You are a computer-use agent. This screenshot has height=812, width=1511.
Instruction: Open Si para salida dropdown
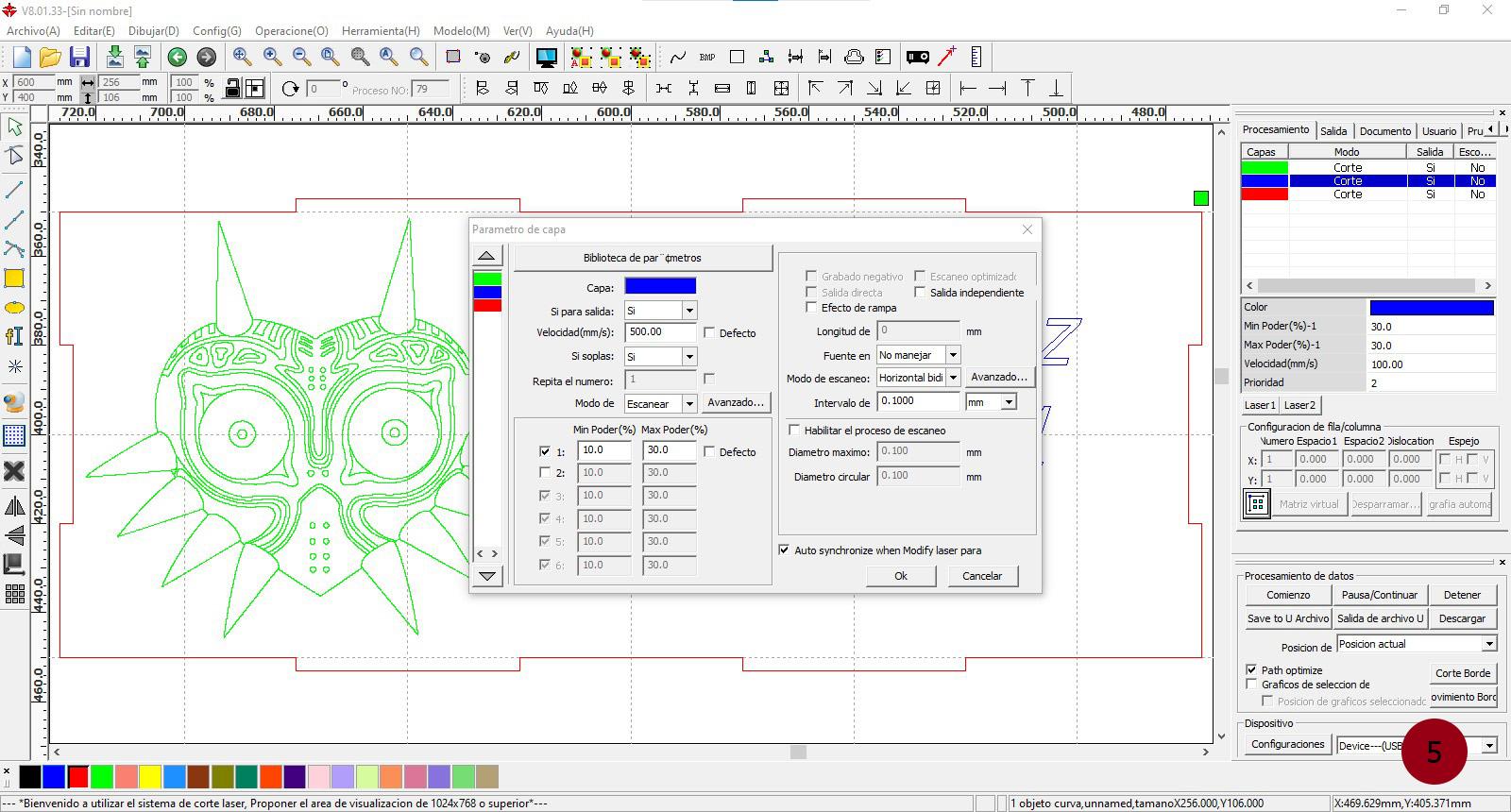(x=689, y=311)
